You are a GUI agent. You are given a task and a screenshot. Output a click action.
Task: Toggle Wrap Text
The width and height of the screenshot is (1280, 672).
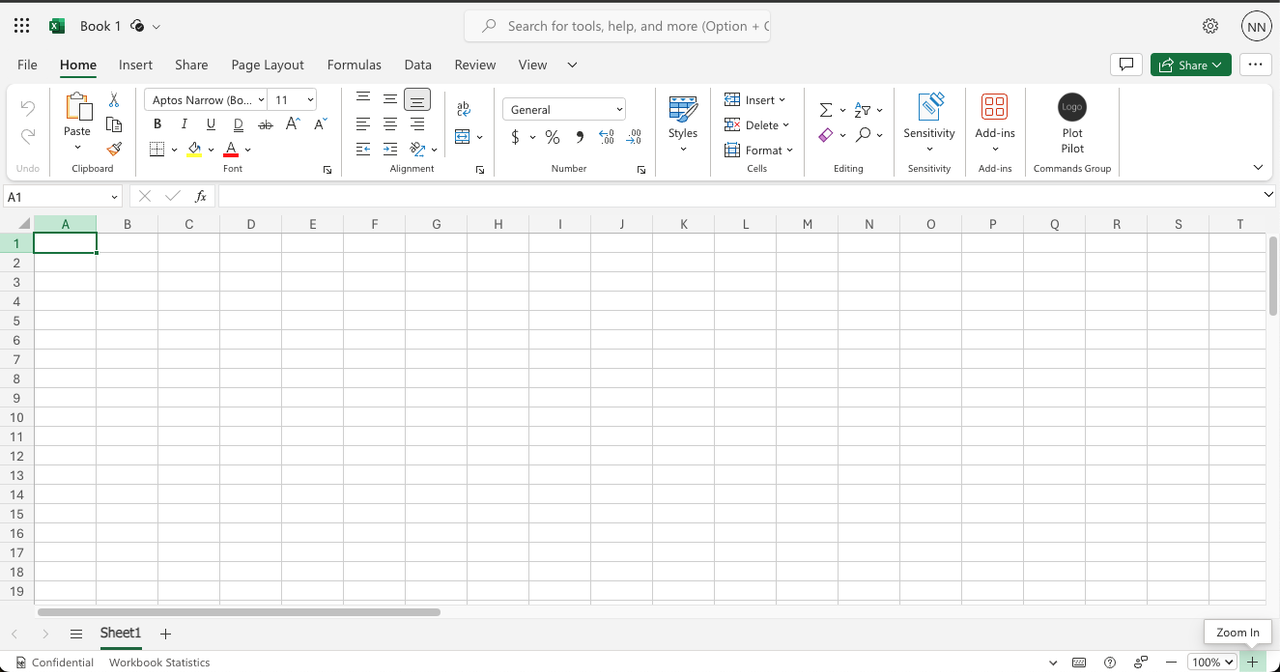click(464, 110)
